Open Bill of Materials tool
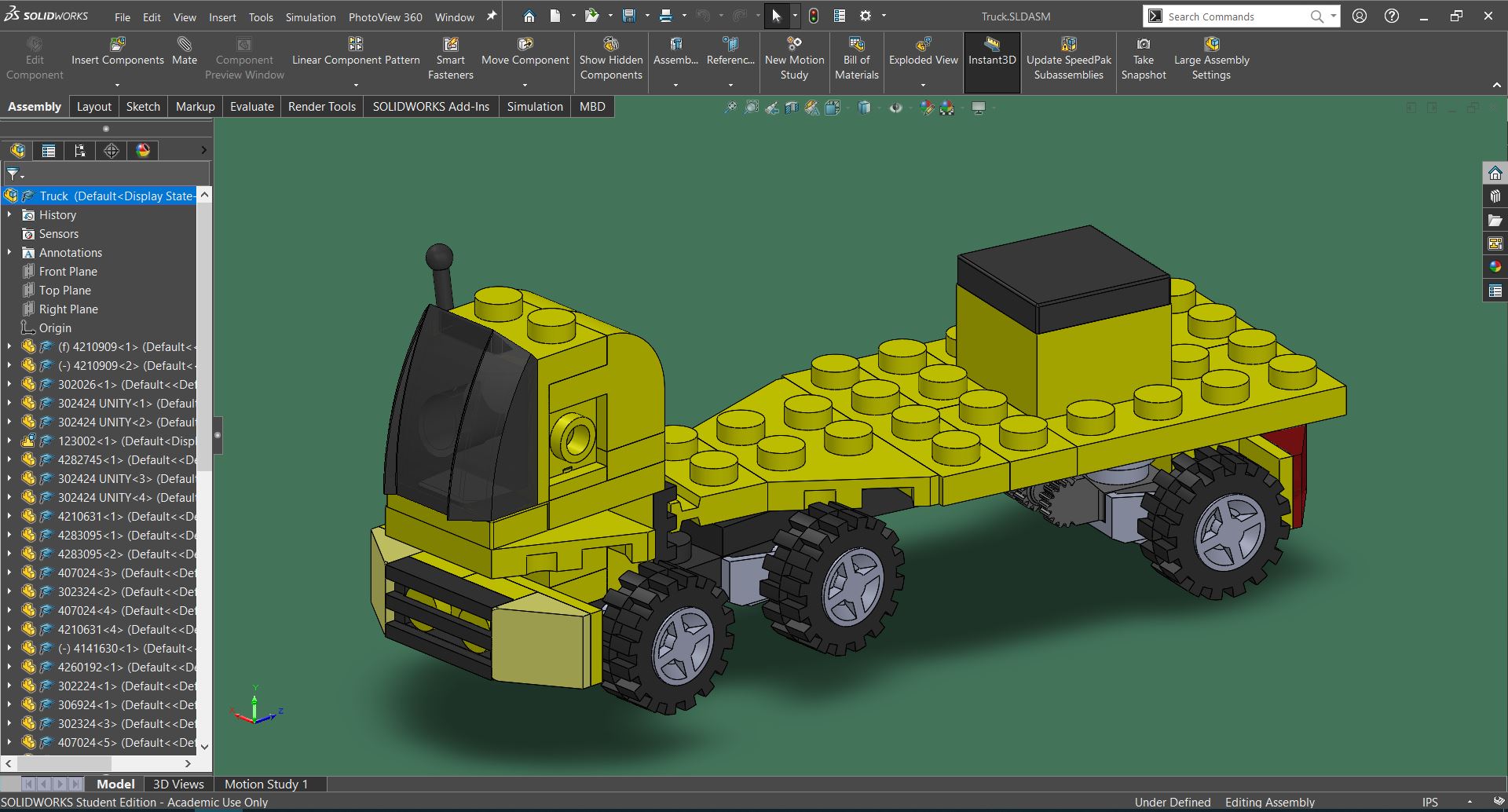 pyautogui.click(x=856, y=46)
